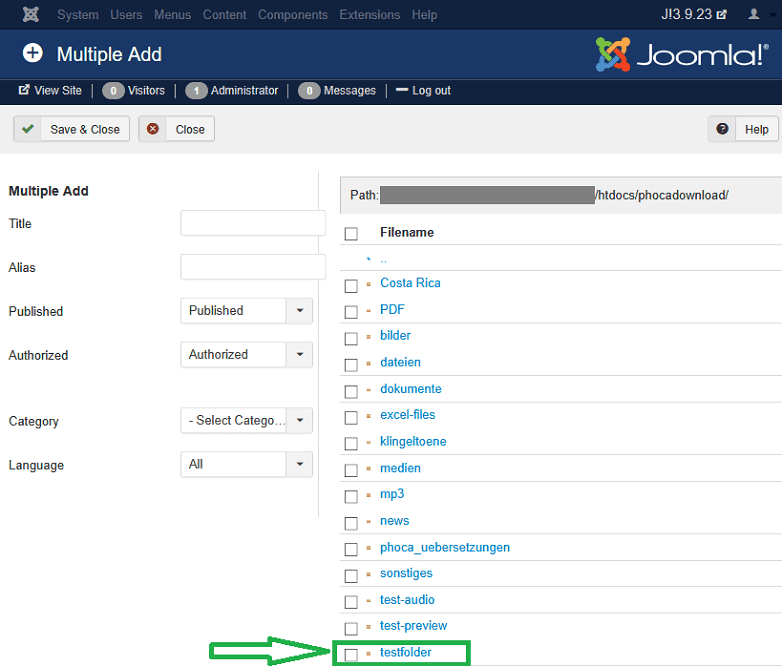Toggle the select-all checkbox beside Filename
The height and width of the screenshot is (666, 782).
click(x=351, y=233)
